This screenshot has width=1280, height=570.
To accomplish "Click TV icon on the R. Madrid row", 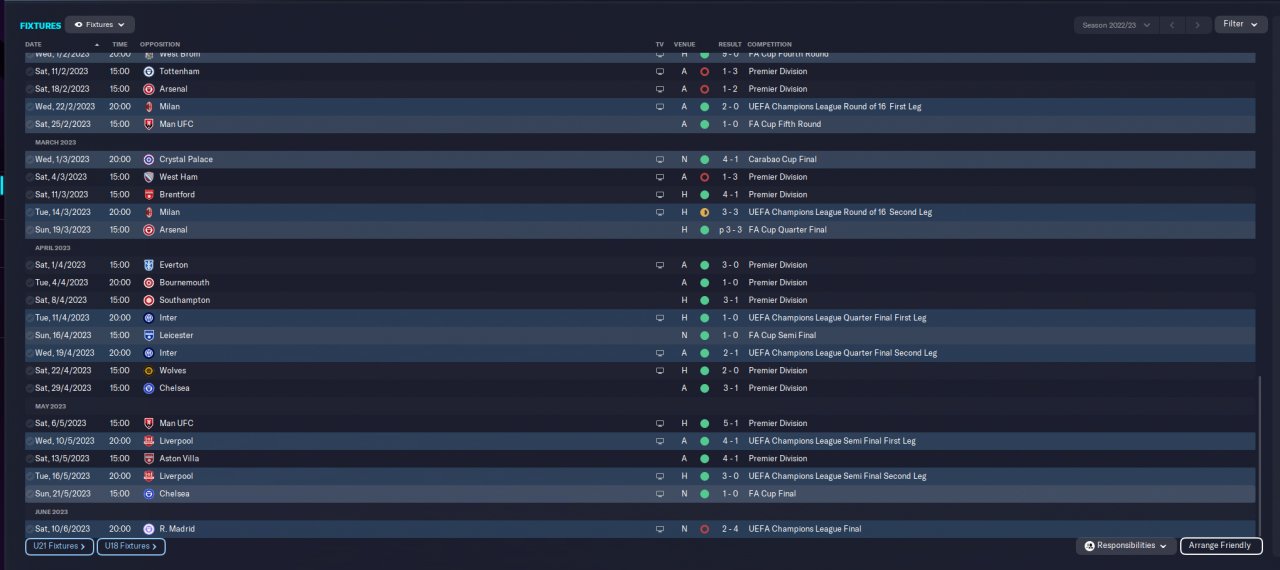I will (x=659, y=529).
